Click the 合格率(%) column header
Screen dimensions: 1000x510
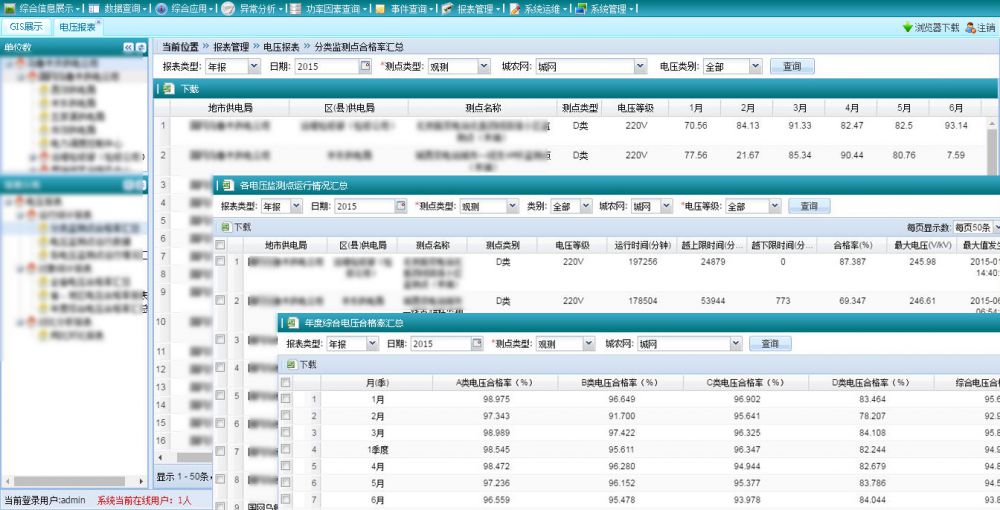point(852,245)
